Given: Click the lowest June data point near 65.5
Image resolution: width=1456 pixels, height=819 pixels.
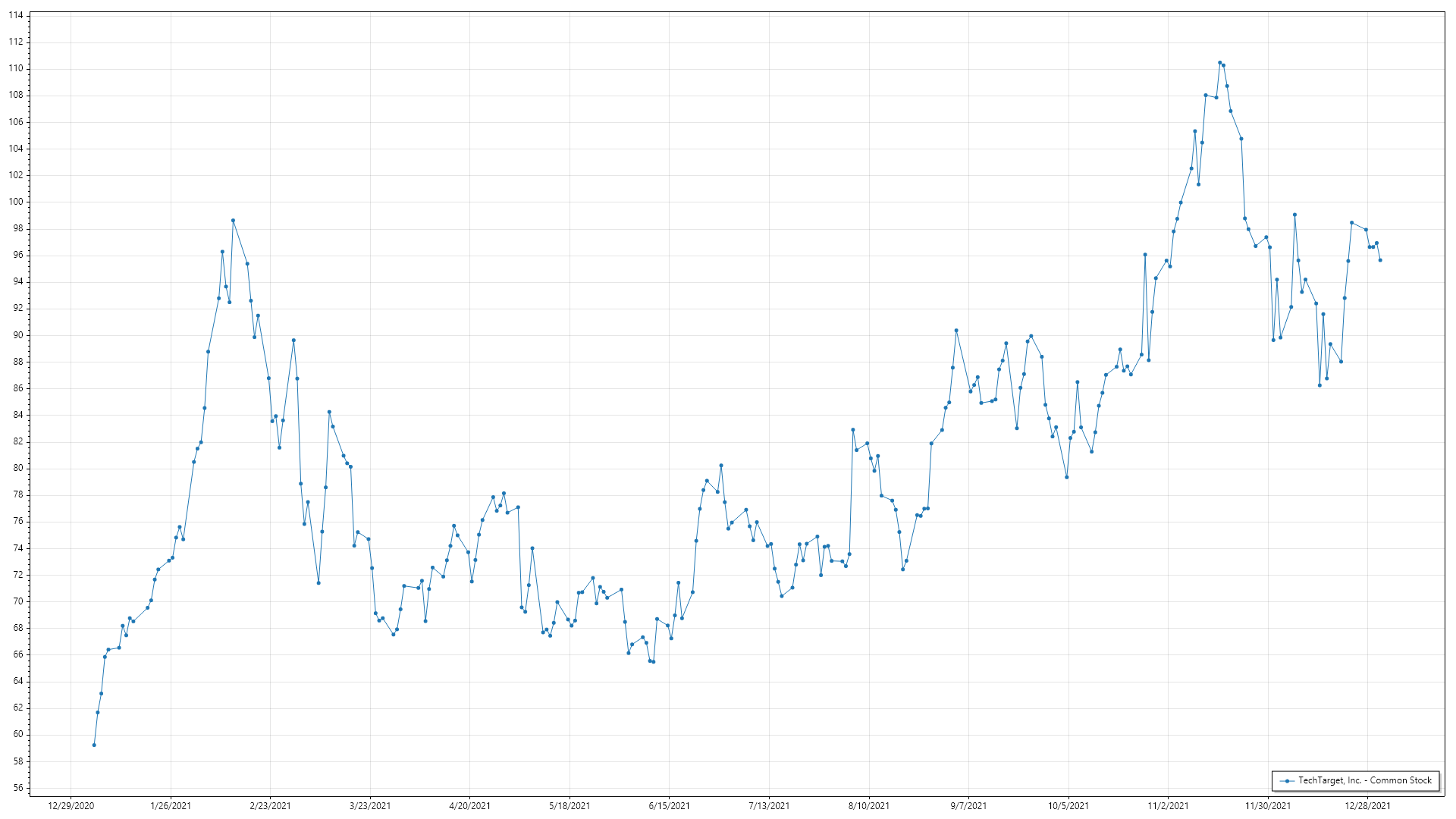Looking at the screenshot, I should (x=654, y=662).
